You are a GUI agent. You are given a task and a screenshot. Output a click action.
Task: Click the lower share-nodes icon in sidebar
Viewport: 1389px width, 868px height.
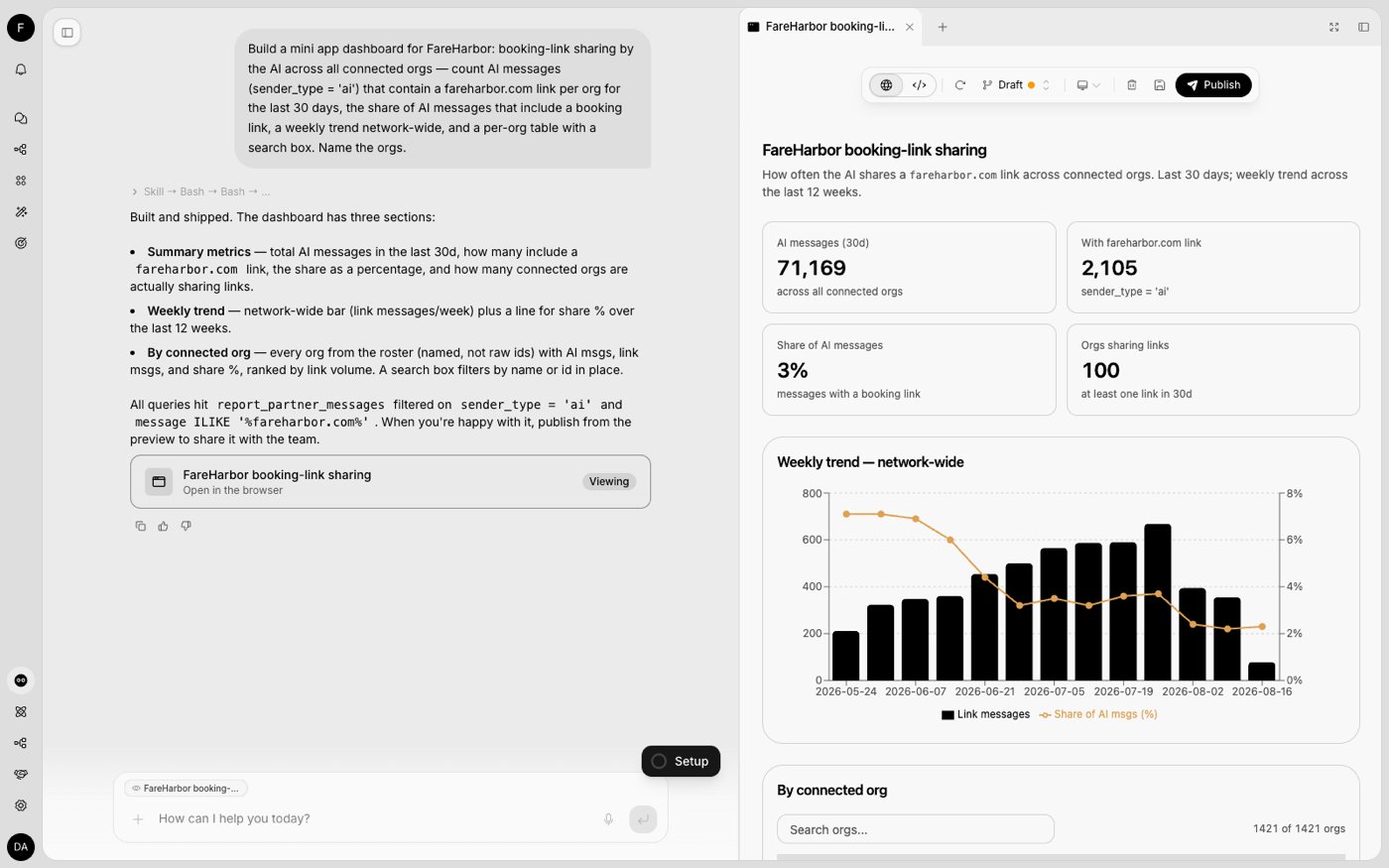tap(21, 743)
